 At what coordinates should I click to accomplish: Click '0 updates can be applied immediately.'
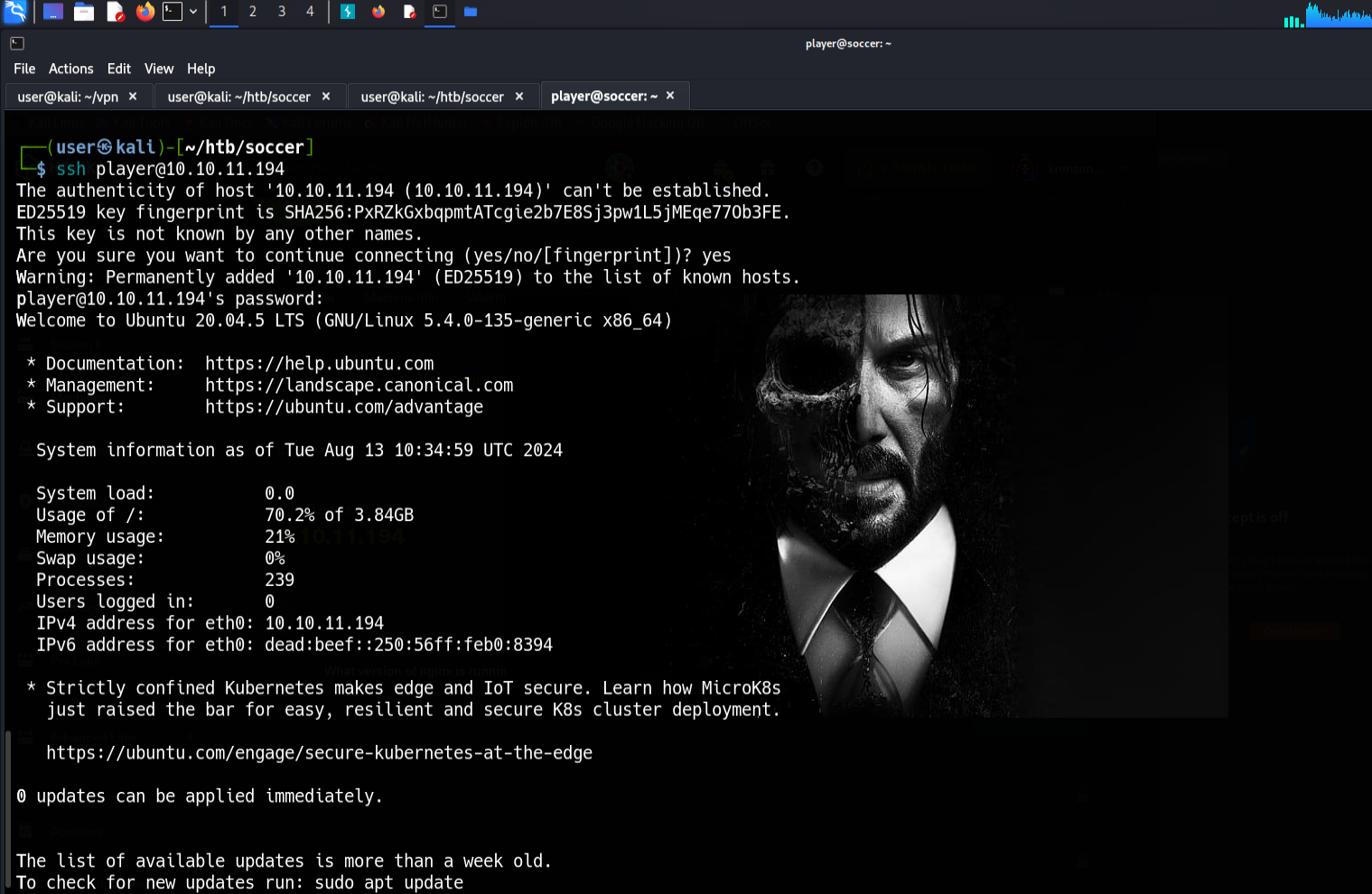(x=200, y=796)
